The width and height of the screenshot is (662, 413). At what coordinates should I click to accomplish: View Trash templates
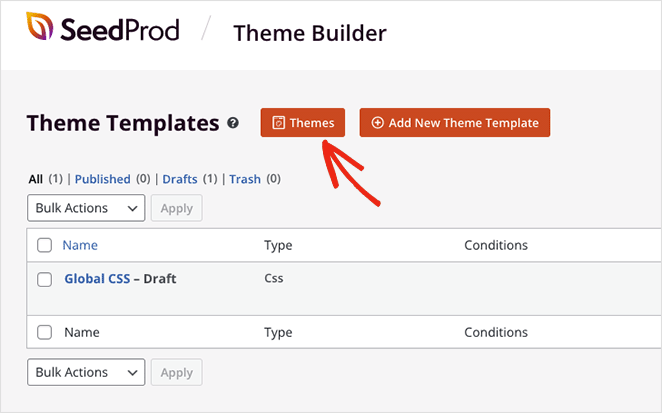[x=245, y=179]
